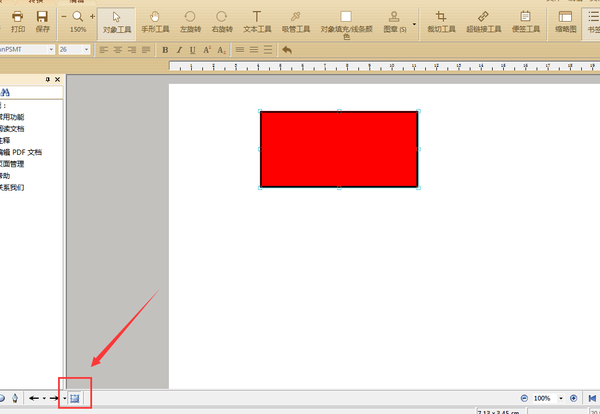Click the pen icon in bottom bar

[x=15, y=398]
